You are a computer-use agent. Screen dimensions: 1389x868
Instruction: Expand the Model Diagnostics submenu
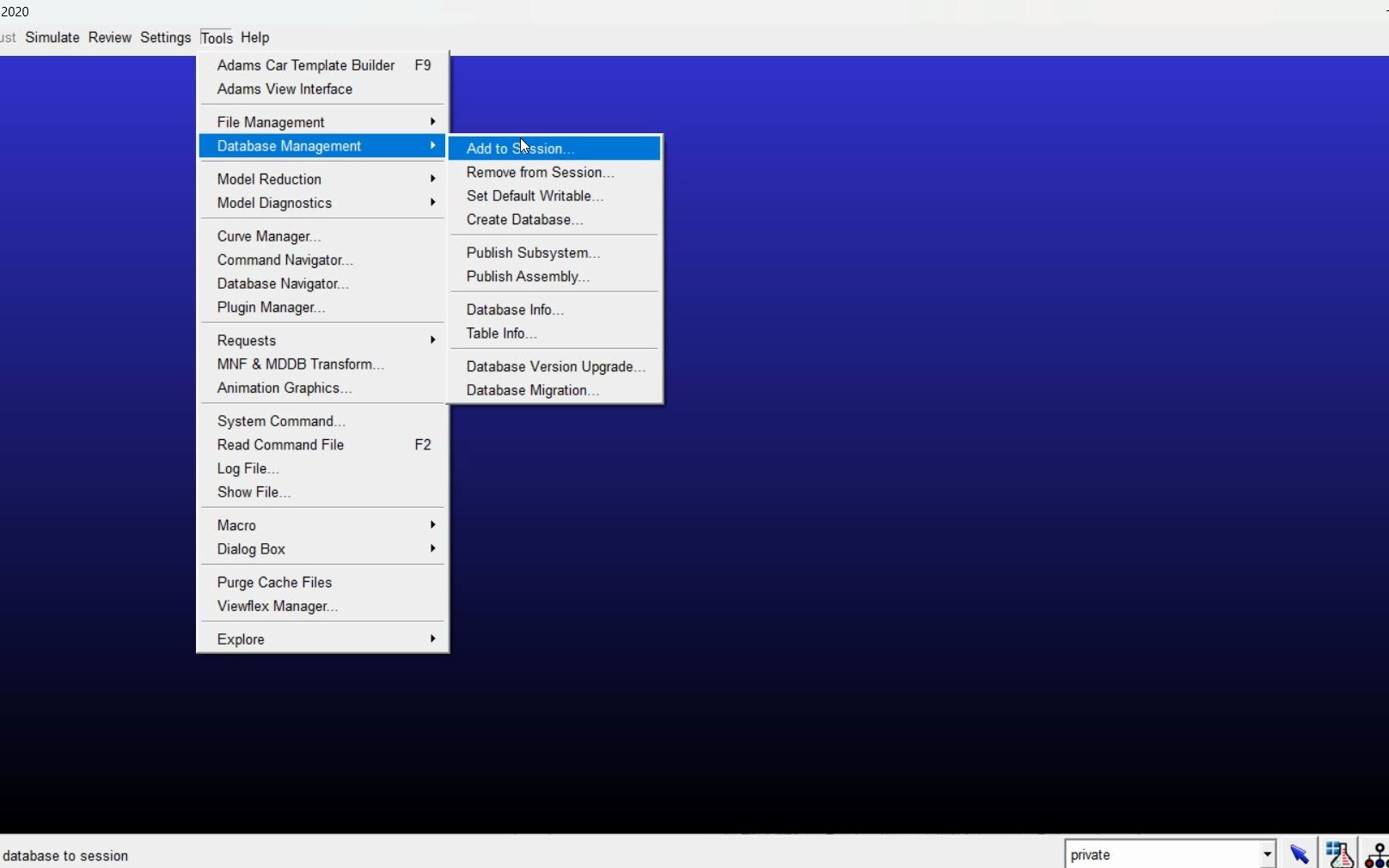pos(322,203)
